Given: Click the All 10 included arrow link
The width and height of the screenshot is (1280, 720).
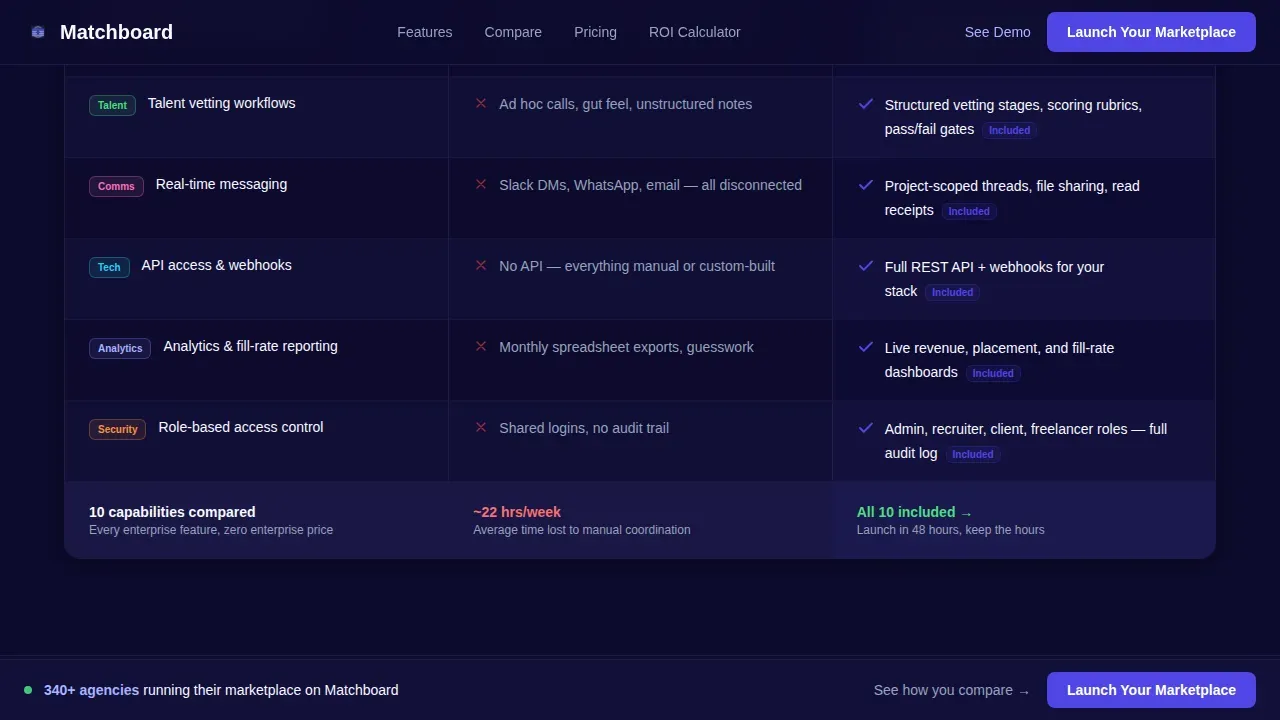Looking at the screenshot, I should 914,512.
